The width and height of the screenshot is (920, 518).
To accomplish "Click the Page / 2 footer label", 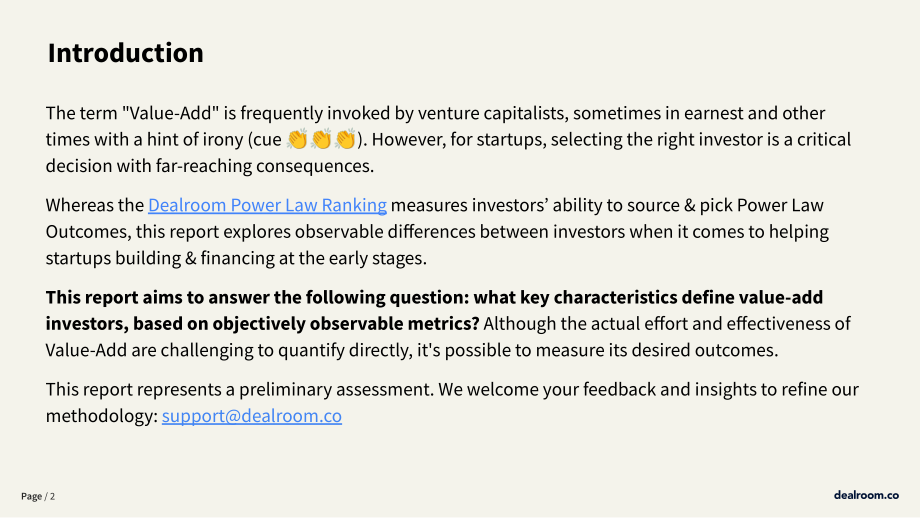I will 38,496.
